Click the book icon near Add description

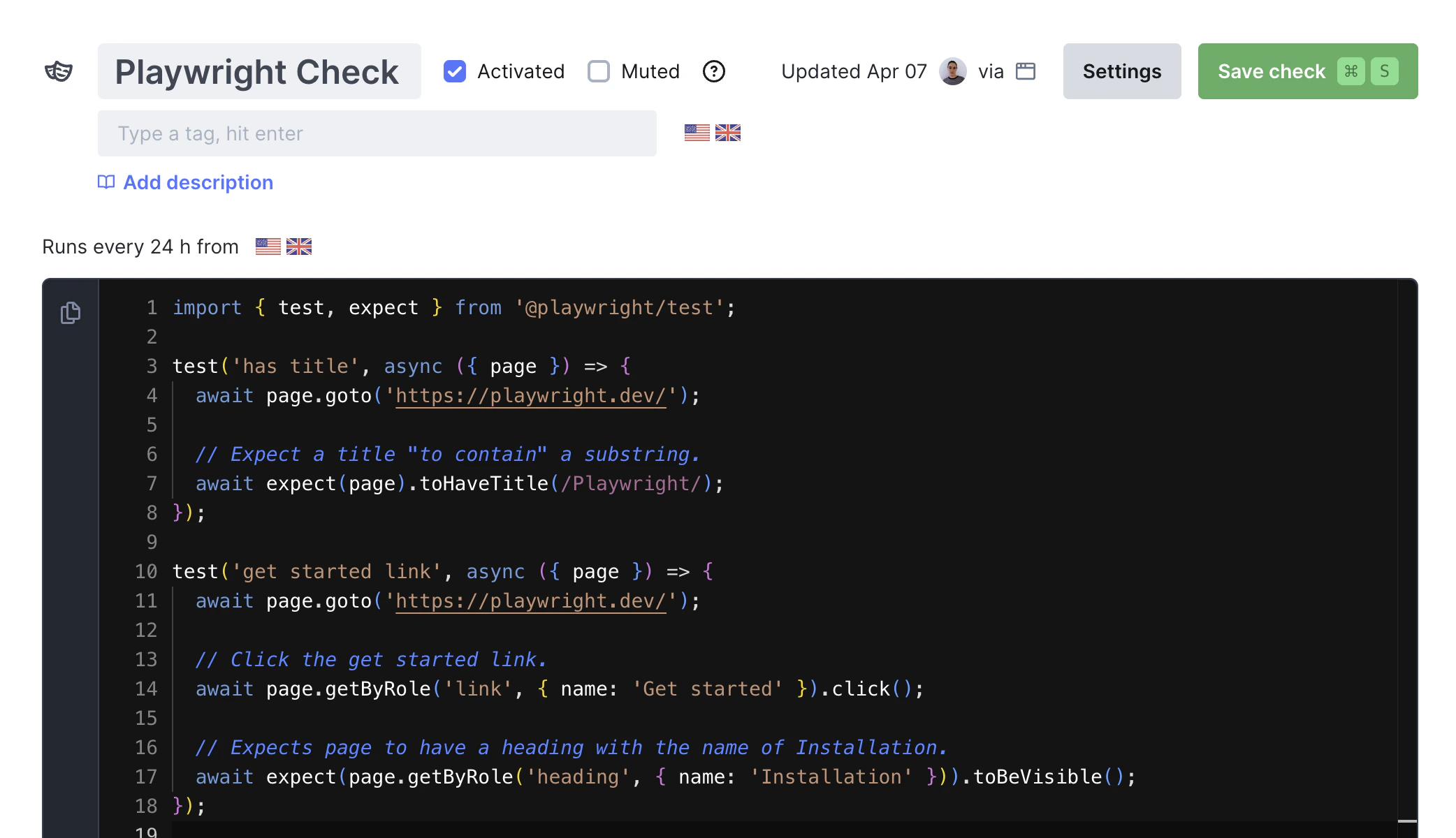[x=106, y=182]
